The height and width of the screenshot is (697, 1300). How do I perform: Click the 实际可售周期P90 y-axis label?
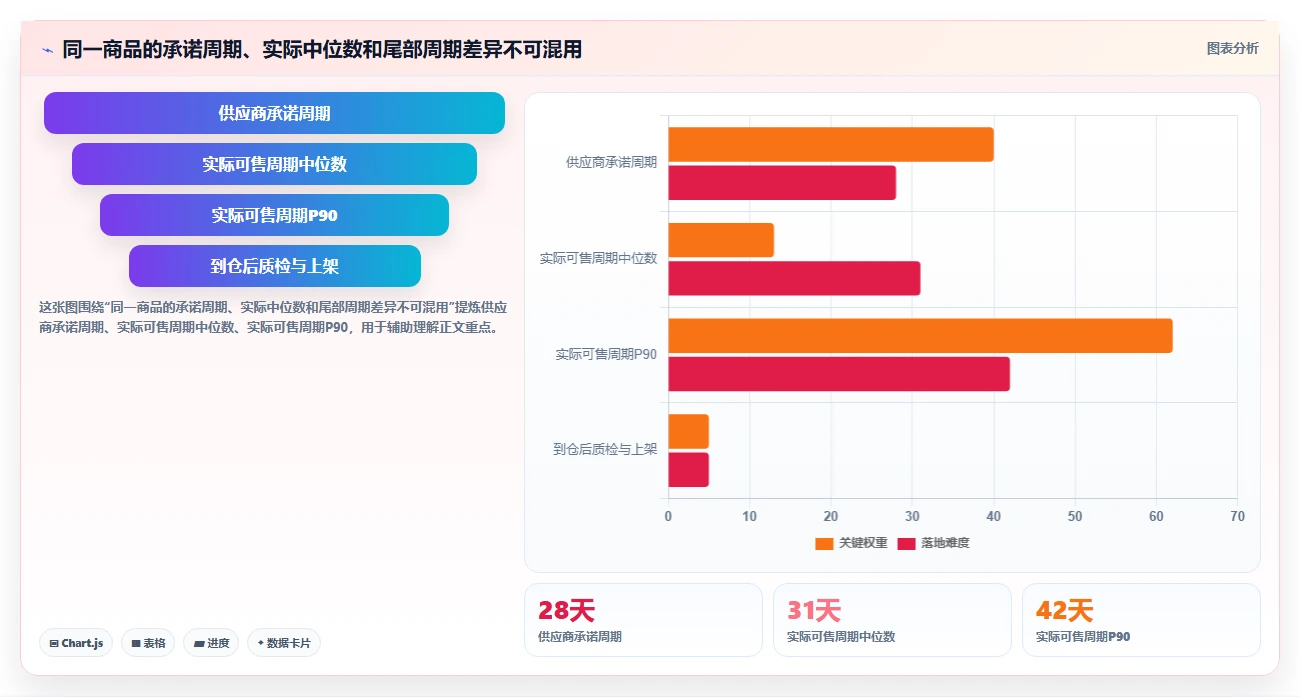606,354
